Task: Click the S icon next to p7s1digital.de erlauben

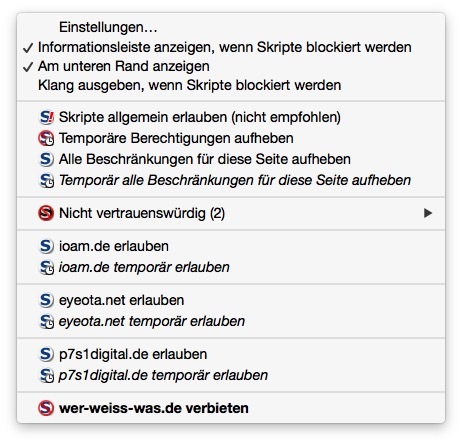Action: pyautogui.click(x=46, y=354)
